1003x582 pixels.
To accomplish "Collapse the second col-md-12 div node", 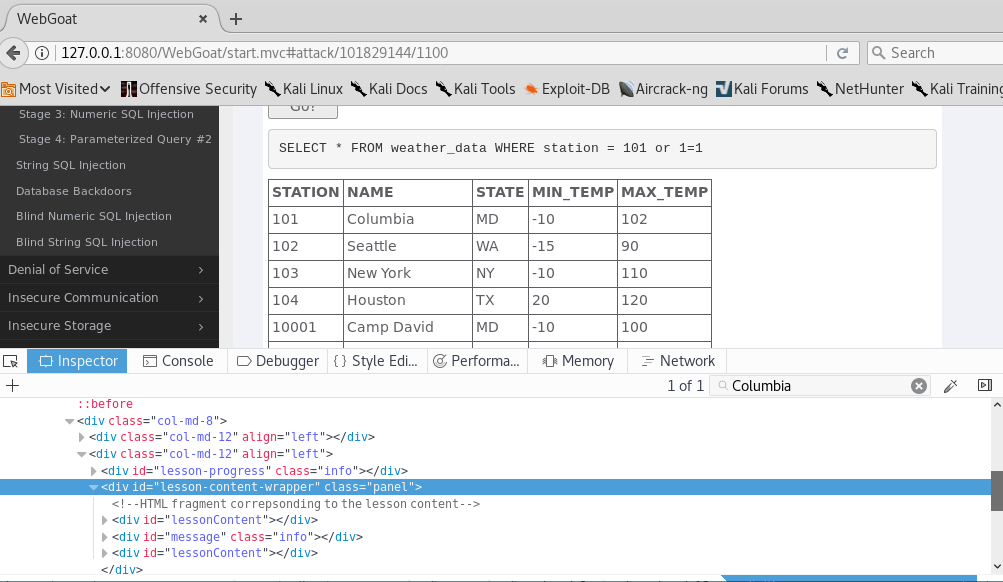I will (x=81, y=454).
